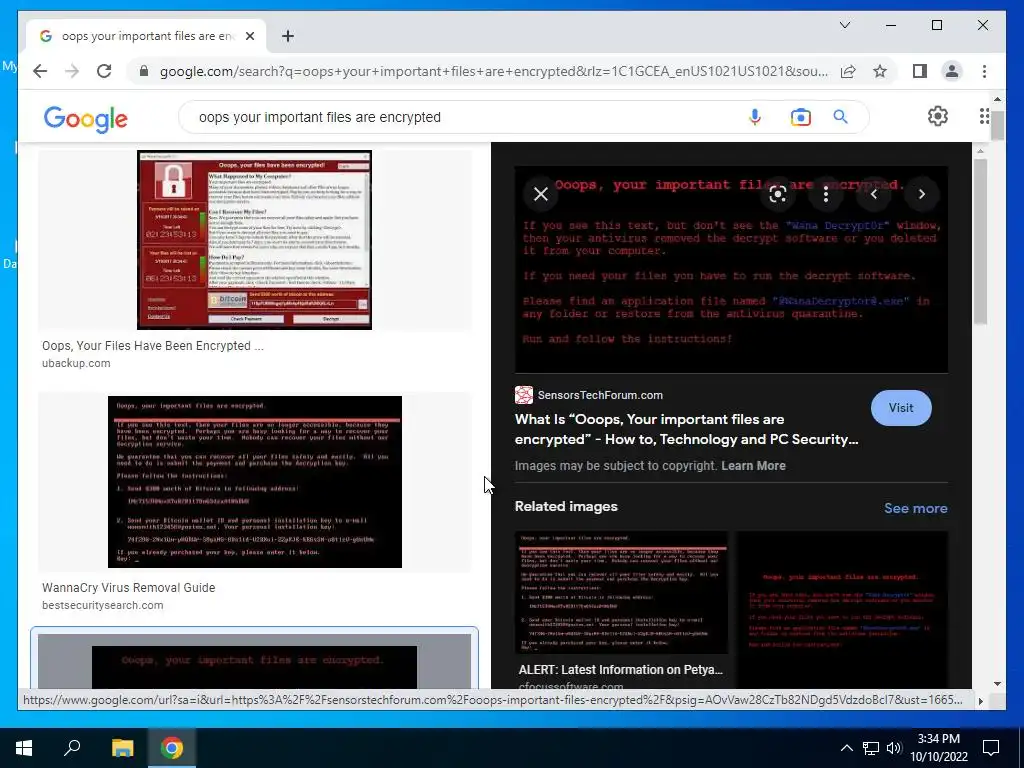The image size is (1024, 768).
Task: Open the taskbar clock showing 3:34 PM
Action: [x=939, y=748]
